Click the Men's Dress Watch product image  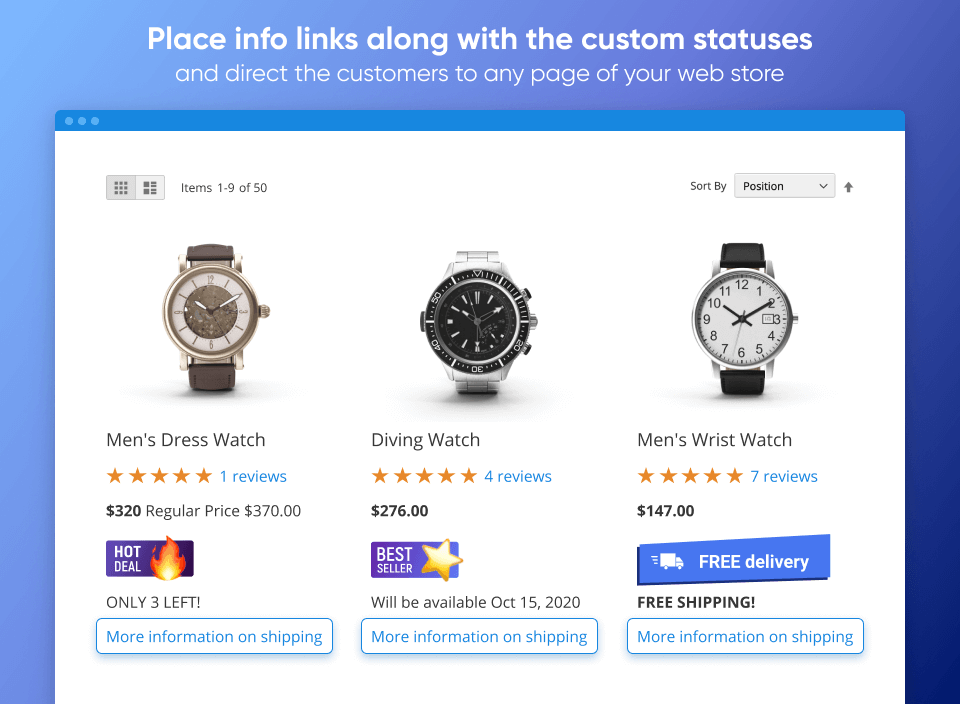(x=213, y=320)
